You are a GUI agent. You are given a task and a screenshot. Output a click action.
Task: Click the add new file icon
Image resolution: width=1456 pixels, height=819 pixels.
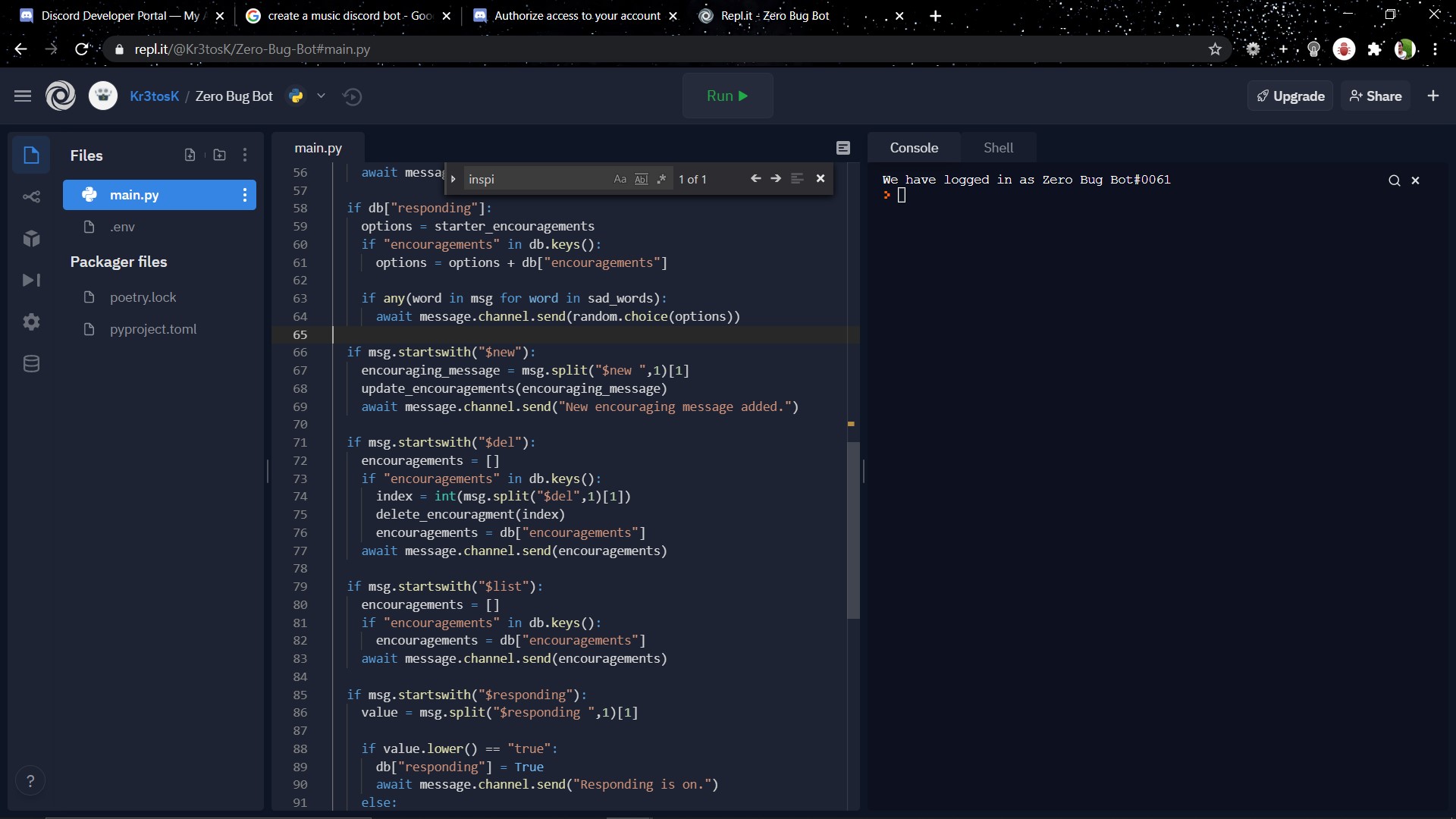[190, 155]
